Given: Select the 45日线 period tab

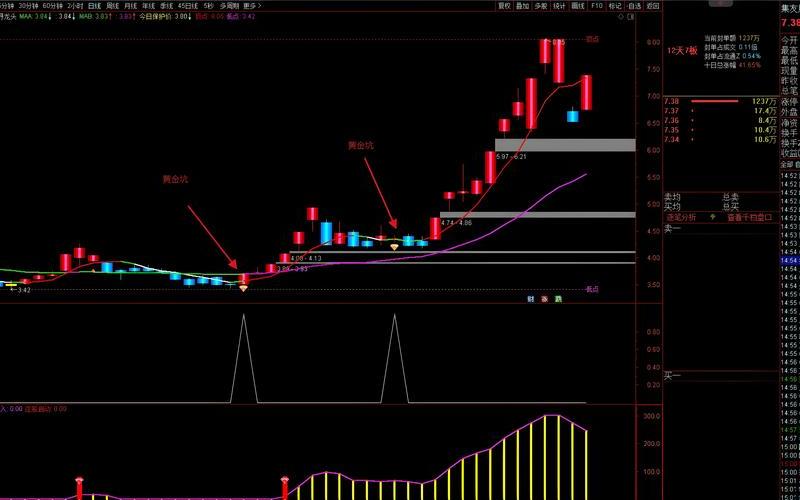Looking at the screenshot, I should (188, 6).
